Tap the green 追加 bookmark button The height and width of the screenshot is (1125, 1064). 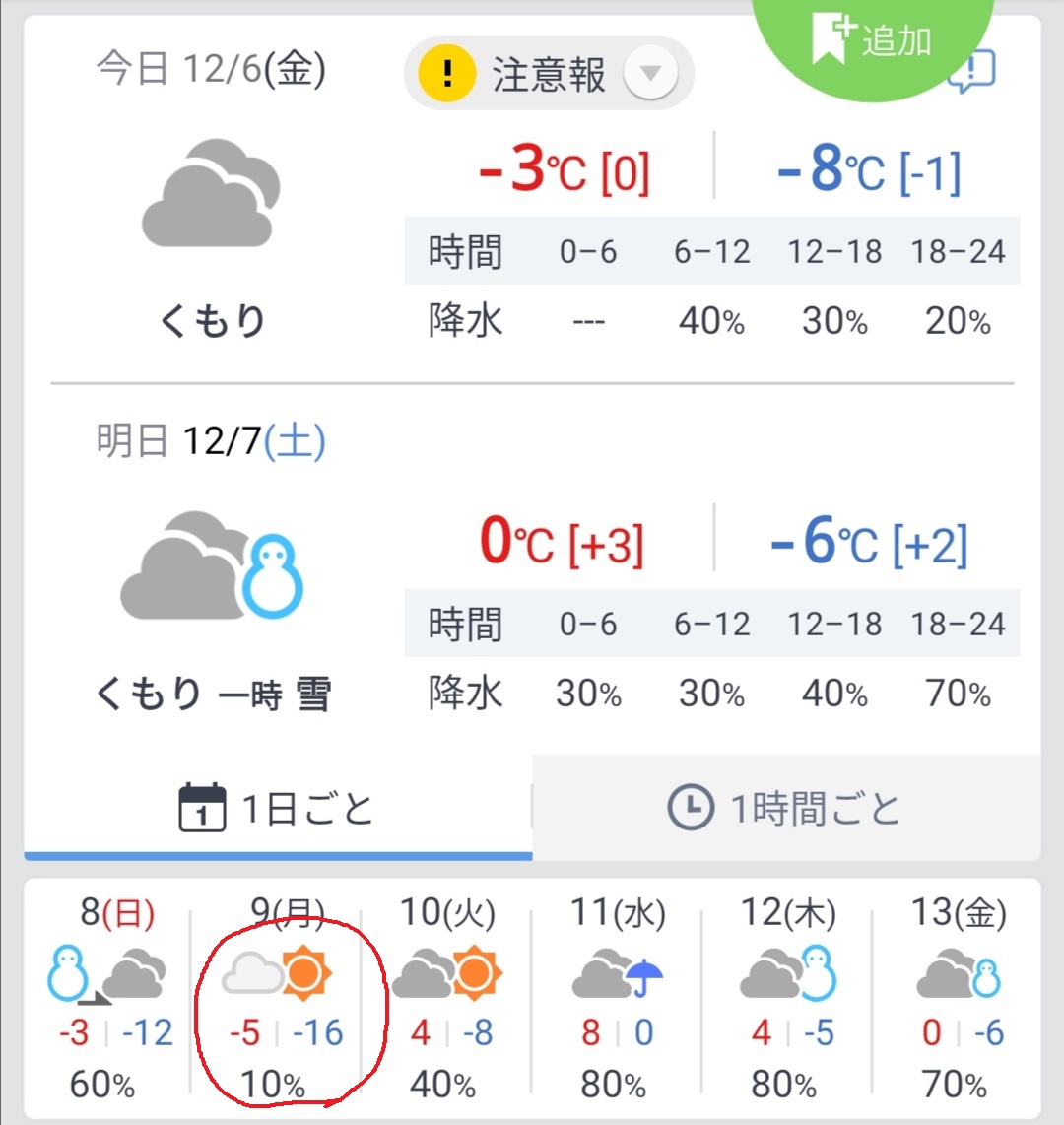[873, 41]
